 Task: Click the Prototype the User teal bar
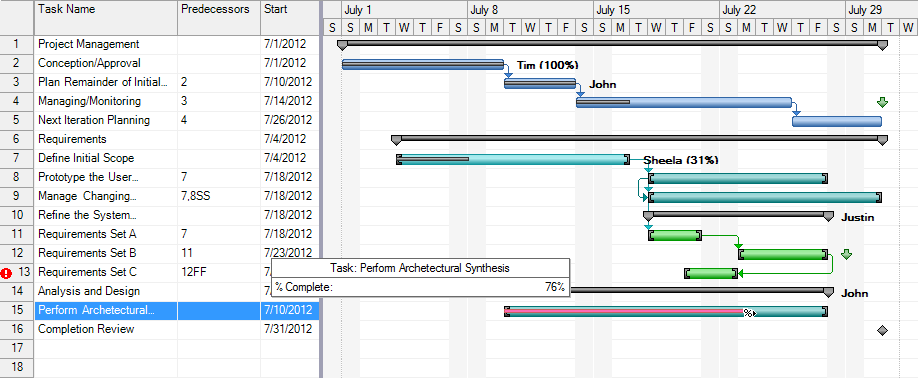(738, 178)
